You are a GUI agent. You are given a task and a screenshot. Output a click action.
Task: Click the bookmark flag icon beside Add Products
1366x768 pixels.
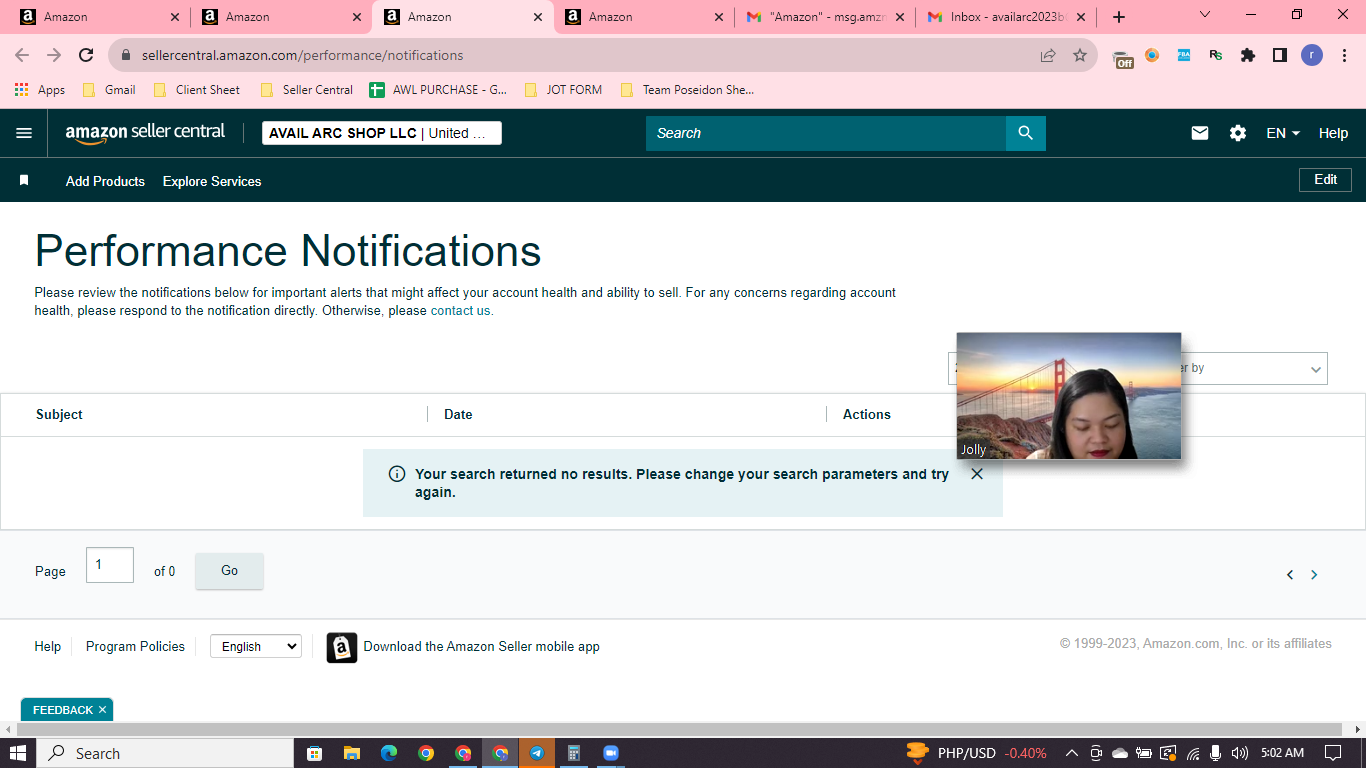24,181
